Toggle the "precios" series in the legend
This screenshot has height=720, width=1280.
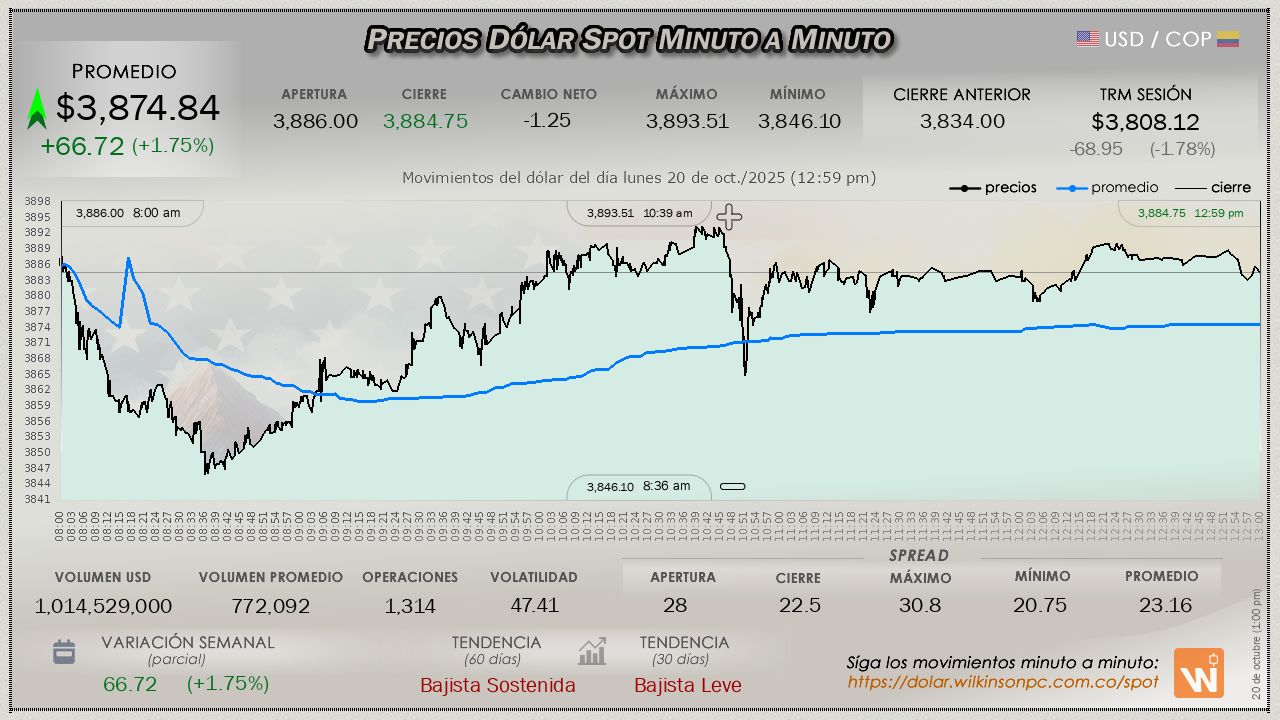(x=993, y=188)
